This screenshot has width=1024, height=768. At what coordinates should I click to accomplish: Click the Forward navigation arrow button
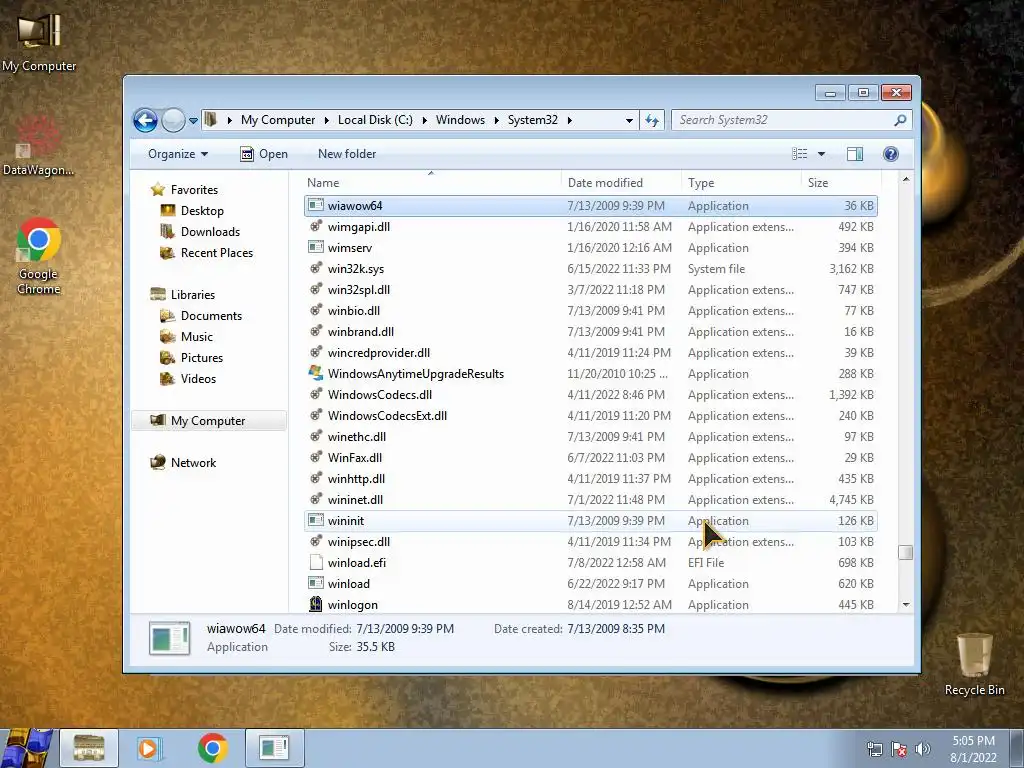(x=173, y=120)
